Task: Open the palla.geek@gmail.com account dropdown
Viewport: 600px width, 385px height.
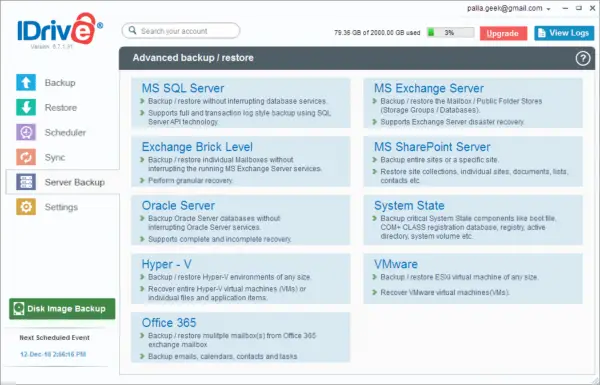Action: coord(508,8)
